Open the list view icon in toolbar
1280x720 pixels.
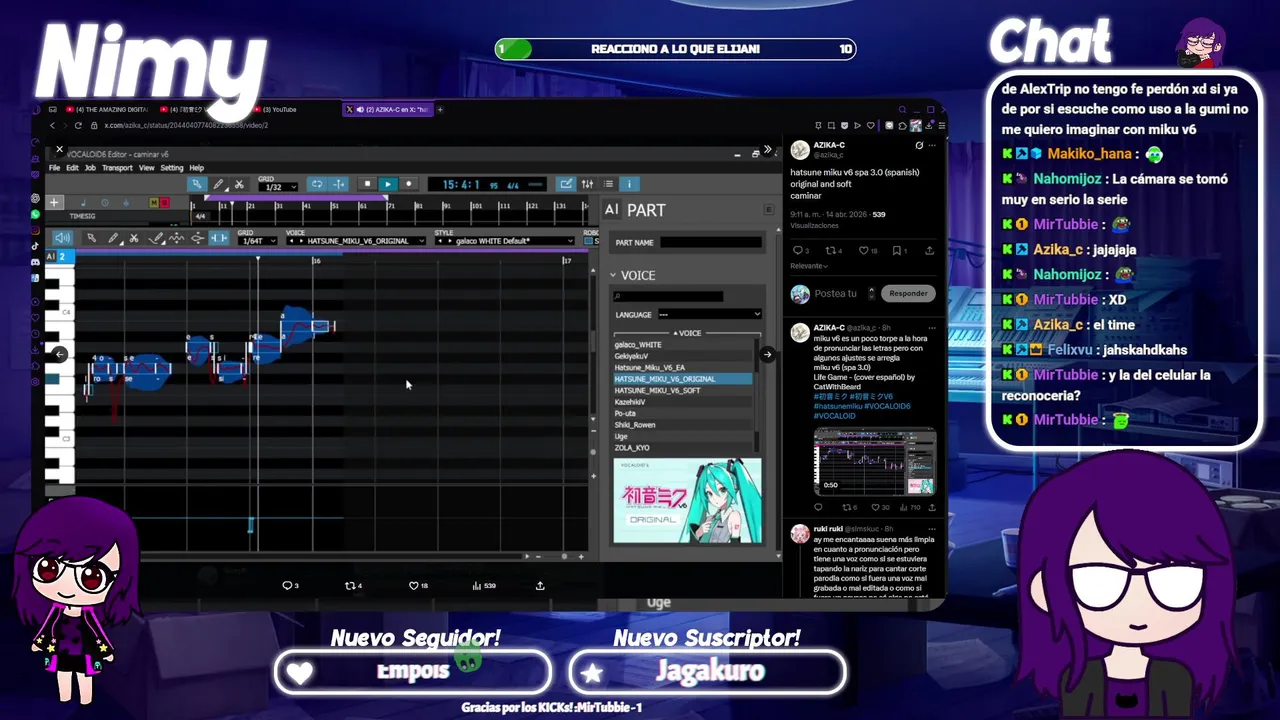(608, 184)
